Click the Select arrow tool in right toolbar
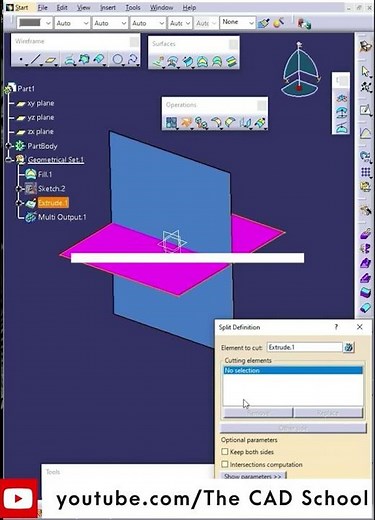Screen dimensions: 375x520 pyautogui.click(x=365, y=71)
